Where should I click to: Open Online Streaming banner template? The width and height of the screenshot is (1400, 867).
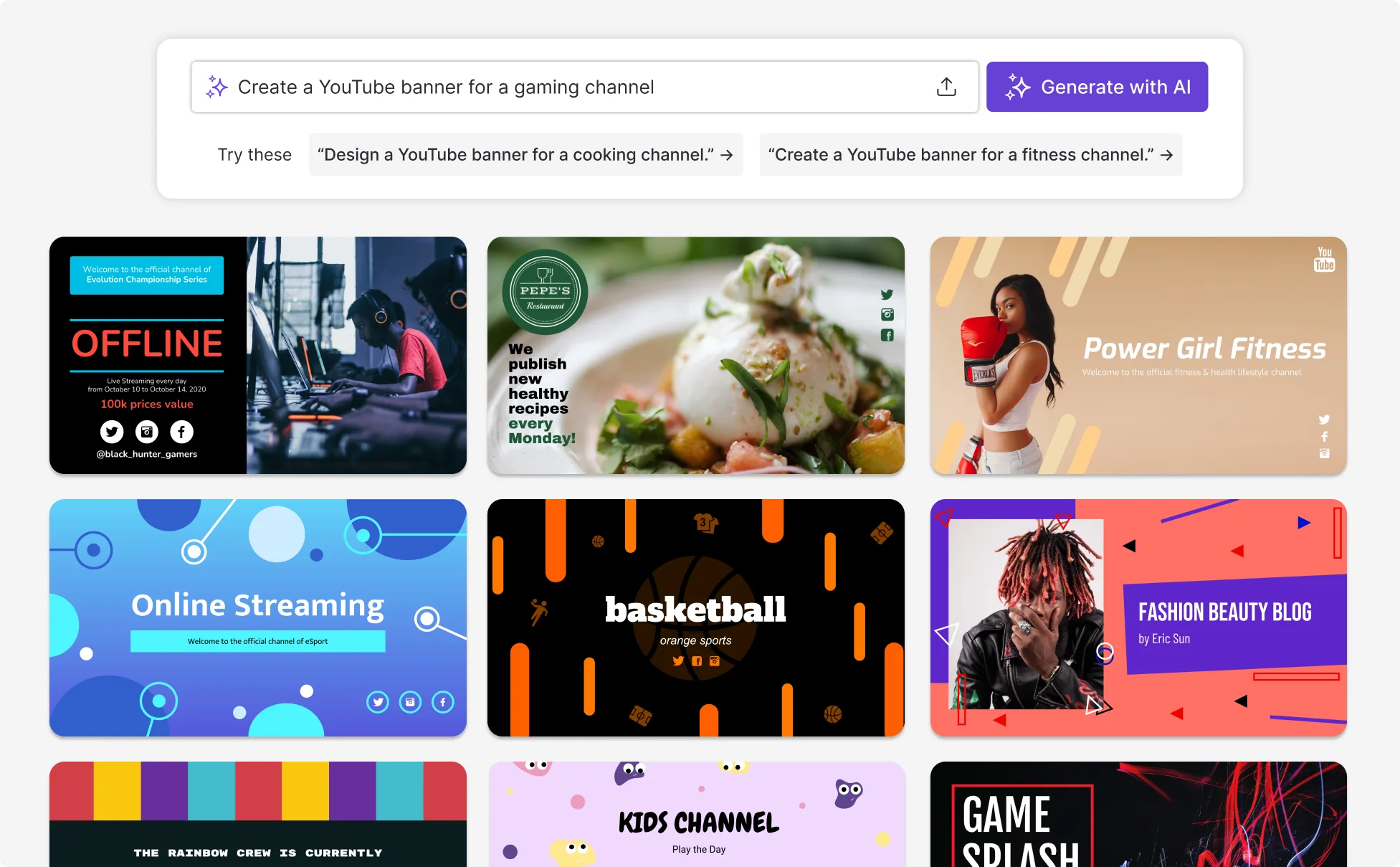pyautogui.click(x=258, y=617)
